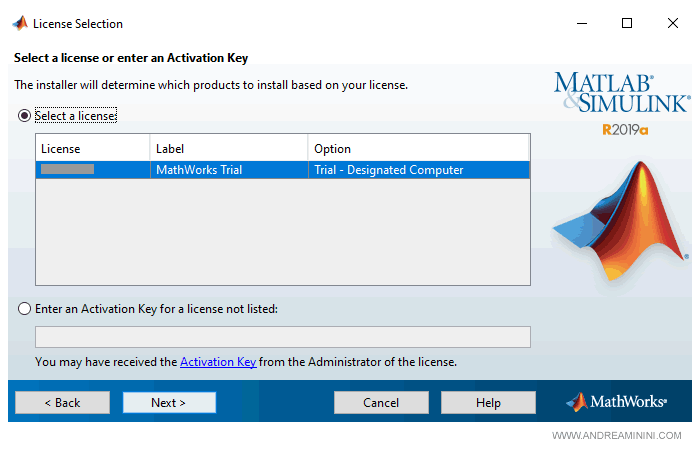700x450 pixels.
Task: Click the redacted license number cell
Action: [93, 170]
